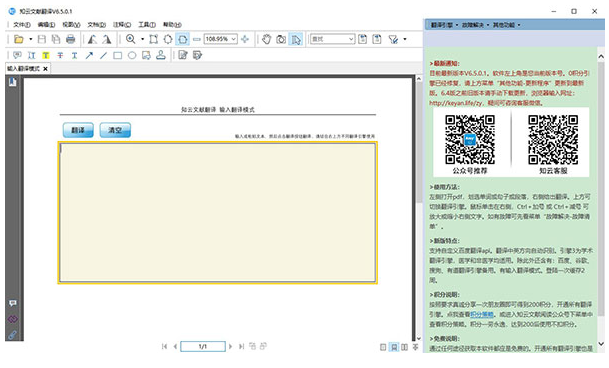Click the find previous page icon
Screen dimensions: 609x368
(x=362, y=39)
